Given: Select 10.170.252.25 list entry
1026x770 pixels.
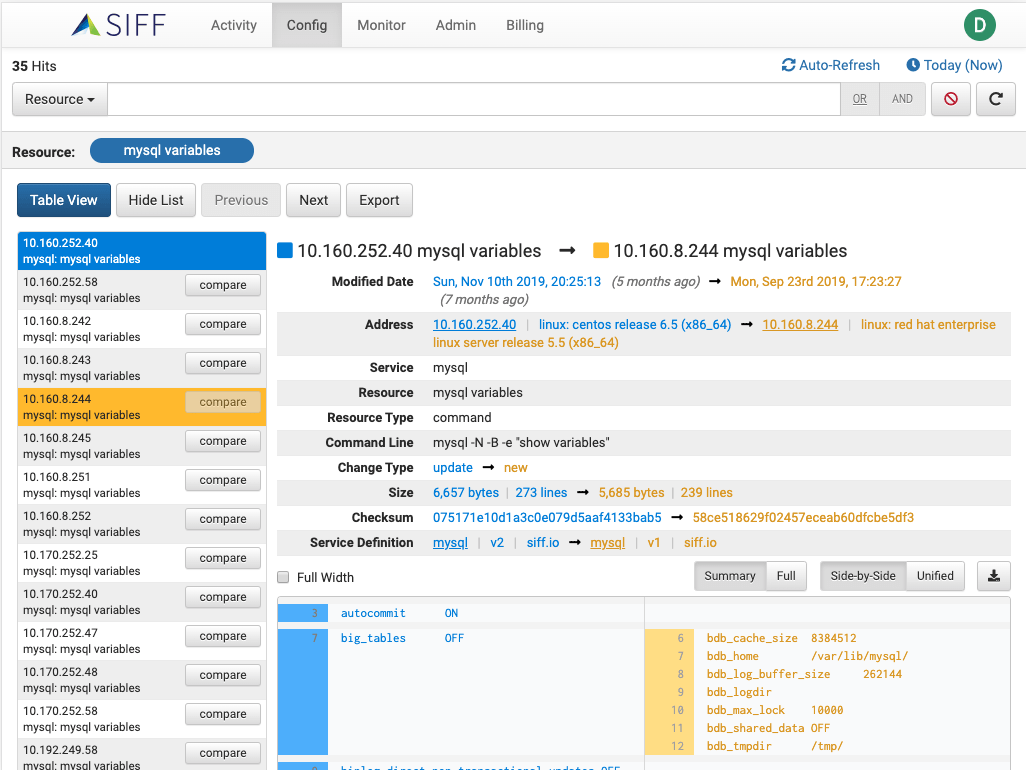Looking at the screenshot, I should pyautogui.click(x=142, y=563).
